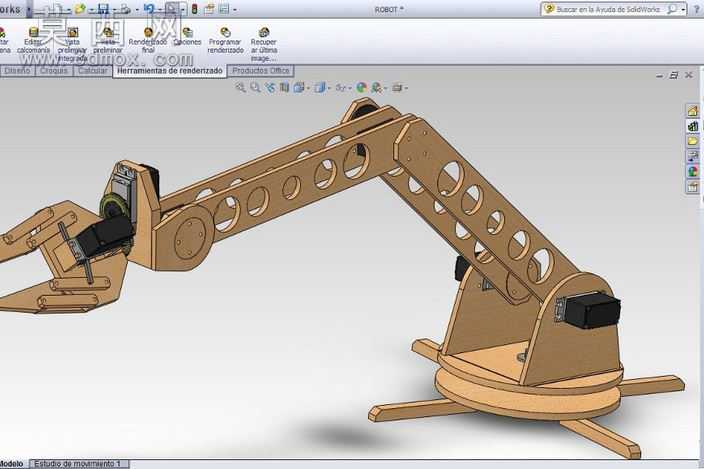Open File Explorer folder side panel
The width and height of the screenshot is (704, 469).
693,141
